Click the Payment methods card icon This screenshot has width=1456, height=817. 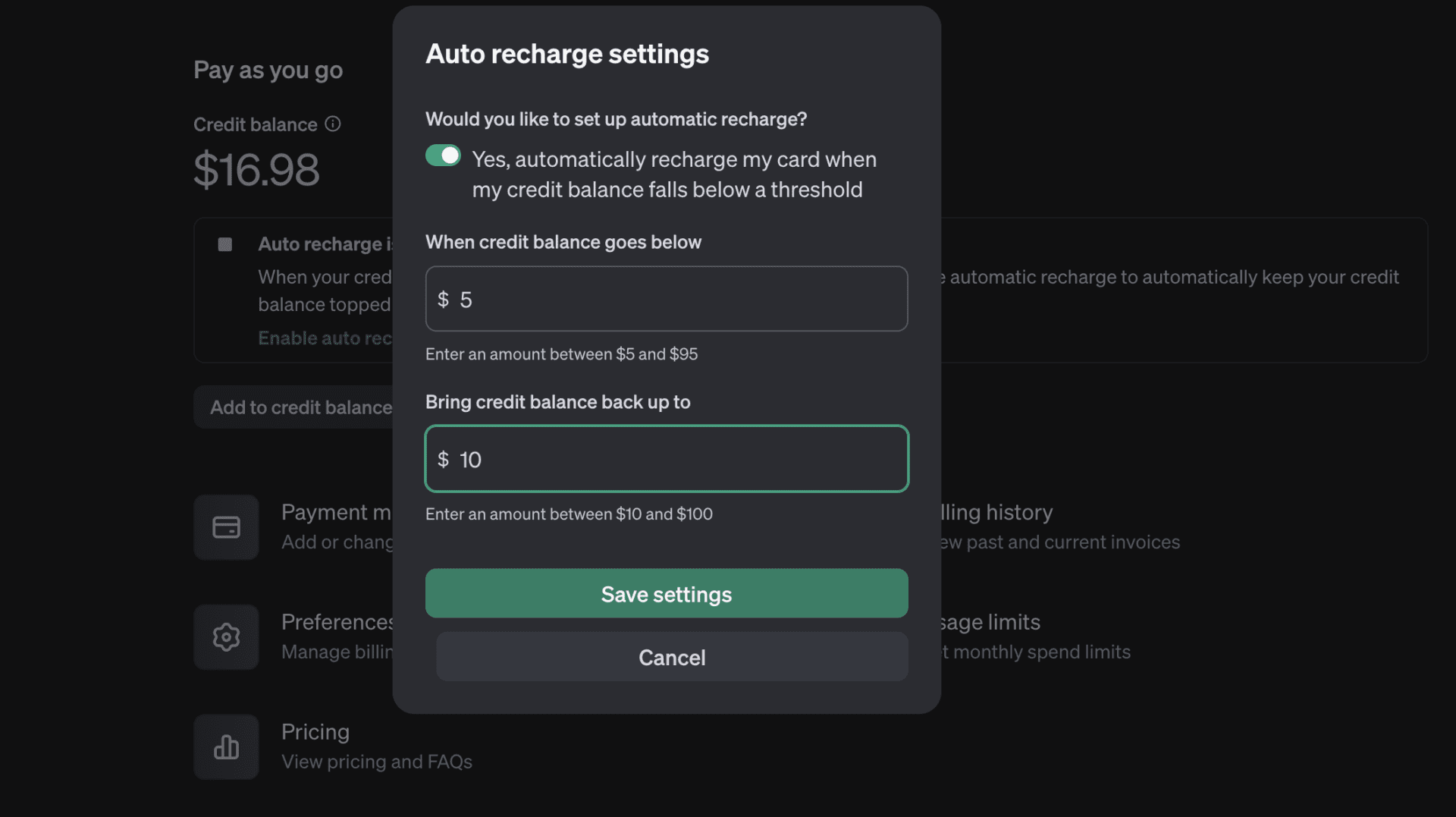pyautogui.click(x=226, y=527)
